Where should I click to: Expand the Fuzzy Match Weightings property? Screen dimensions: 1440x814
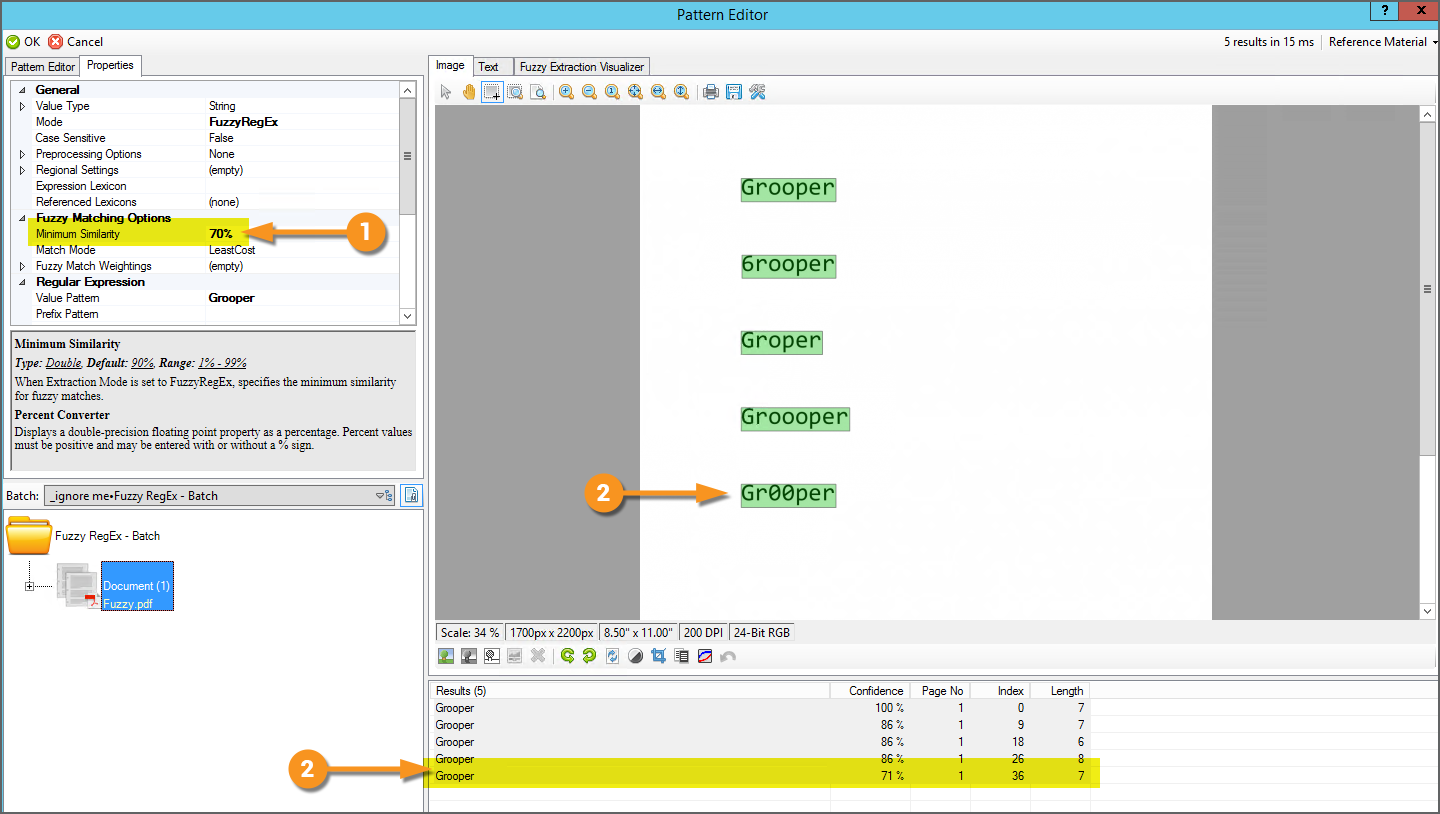click(23, 266)
